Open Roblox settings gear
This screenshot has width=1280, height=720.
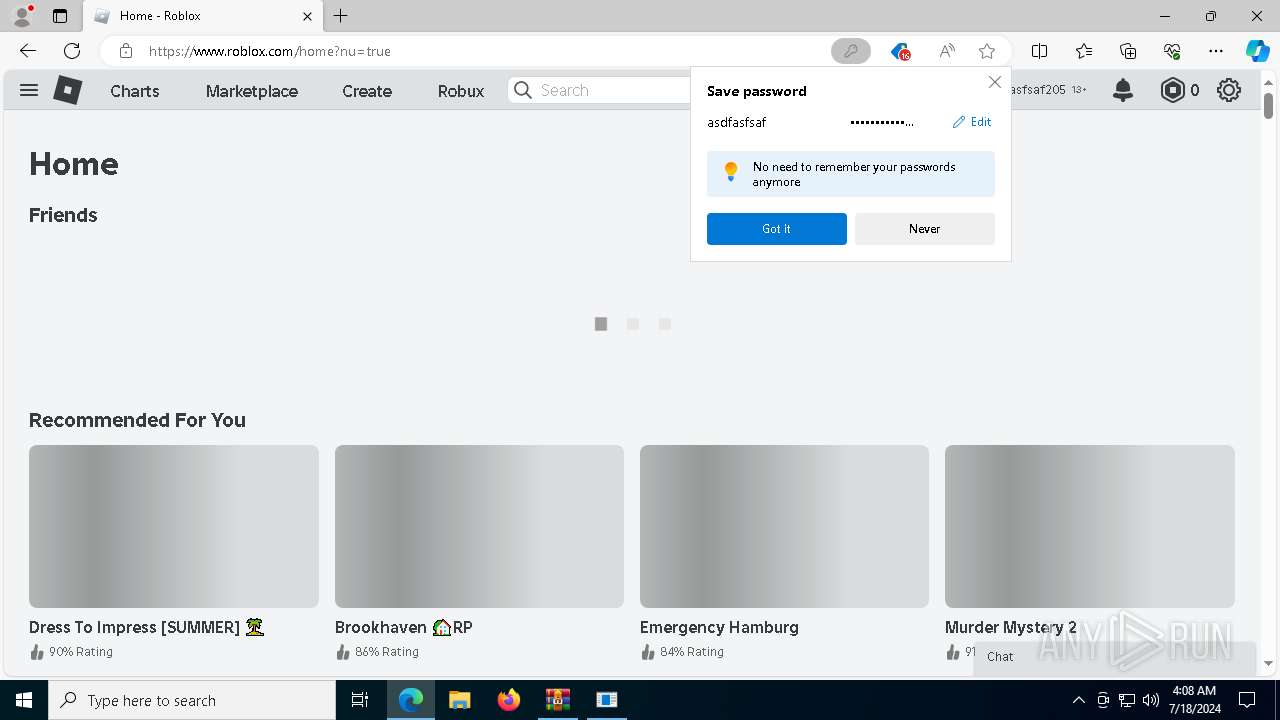[x=1229, y=90]
